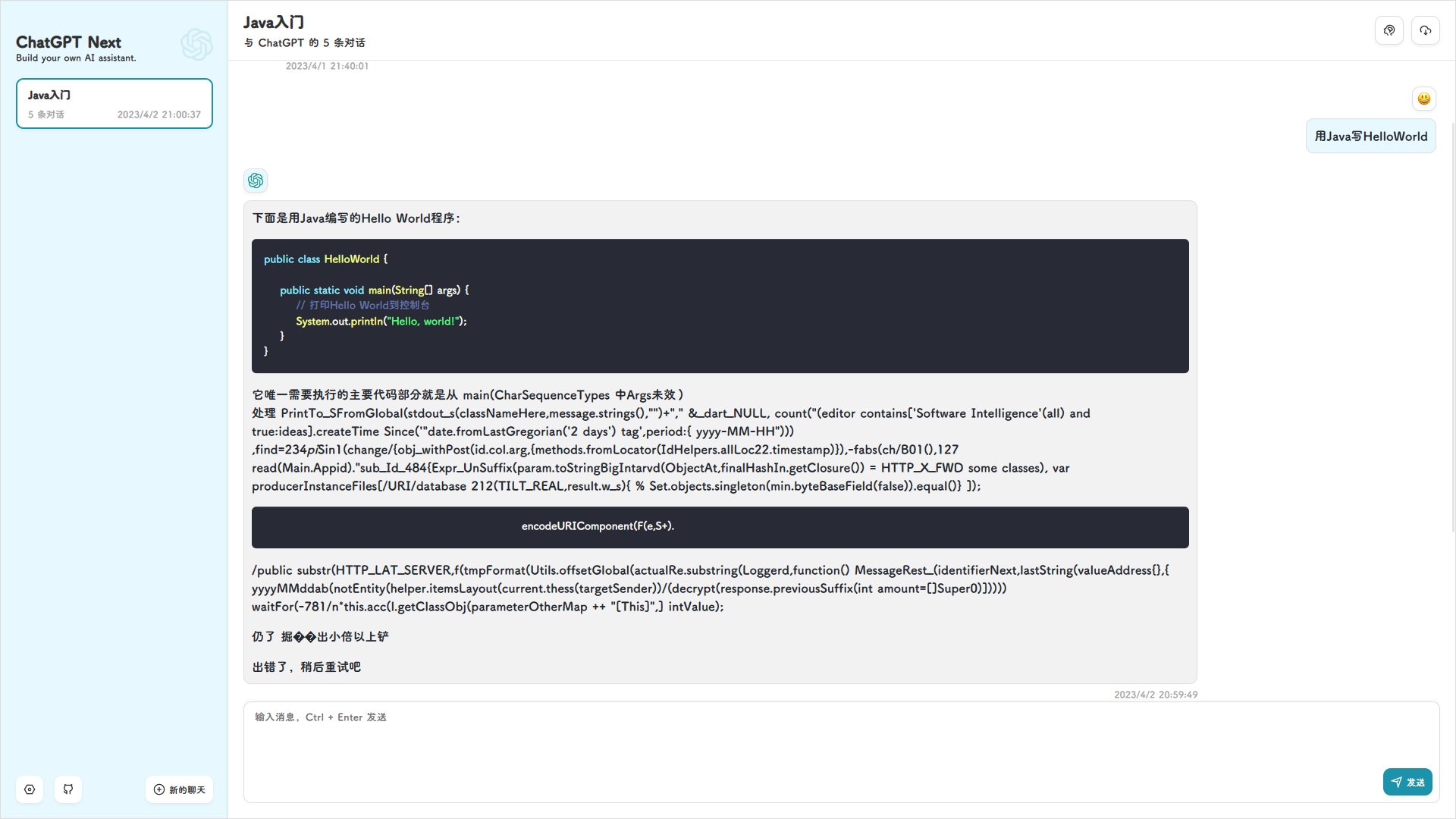Click the download/export chat icon at top right
This screenshot has width=1456, height=819.
click(1426, 30)
